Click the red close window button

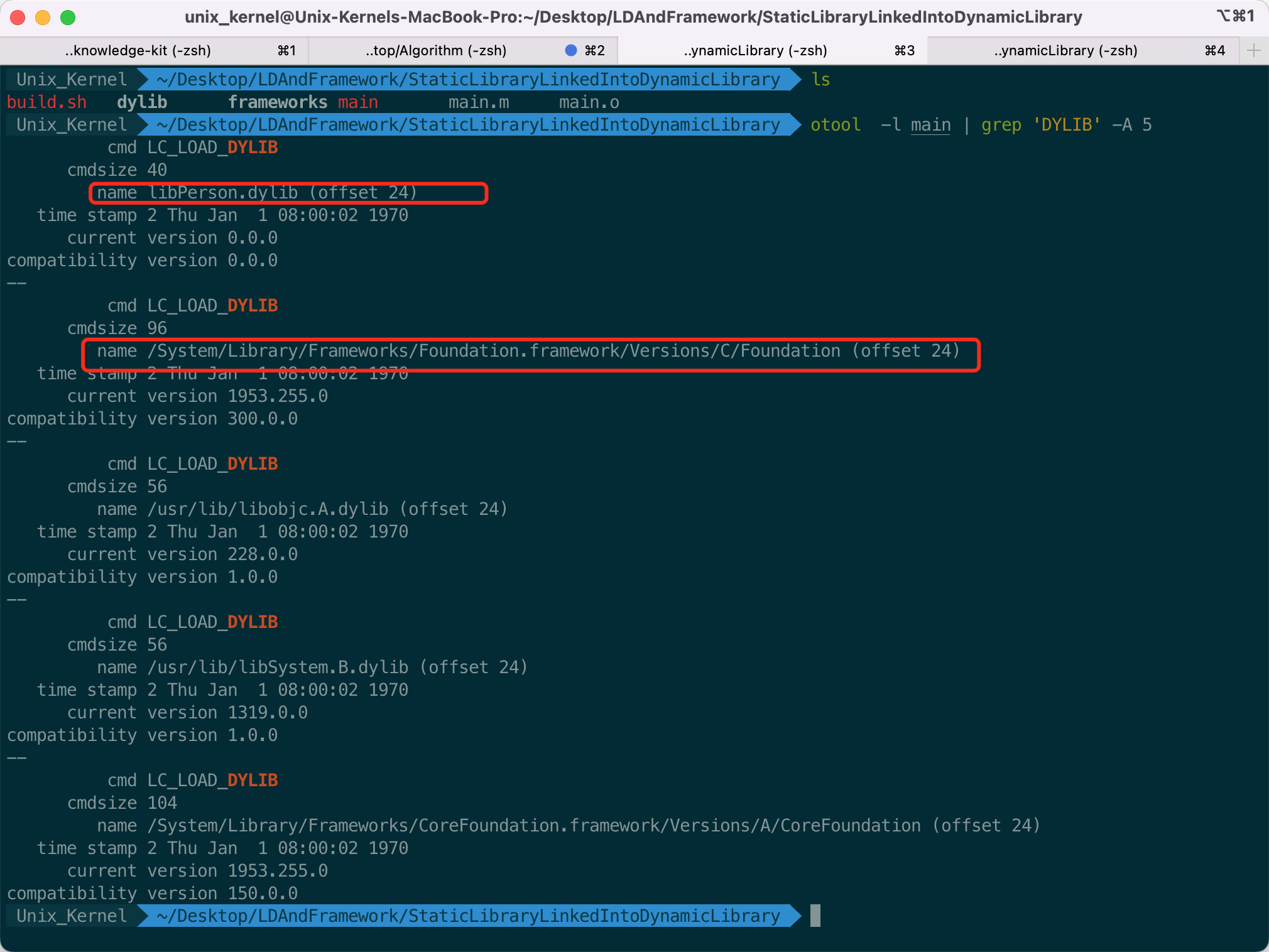point(18,18)
